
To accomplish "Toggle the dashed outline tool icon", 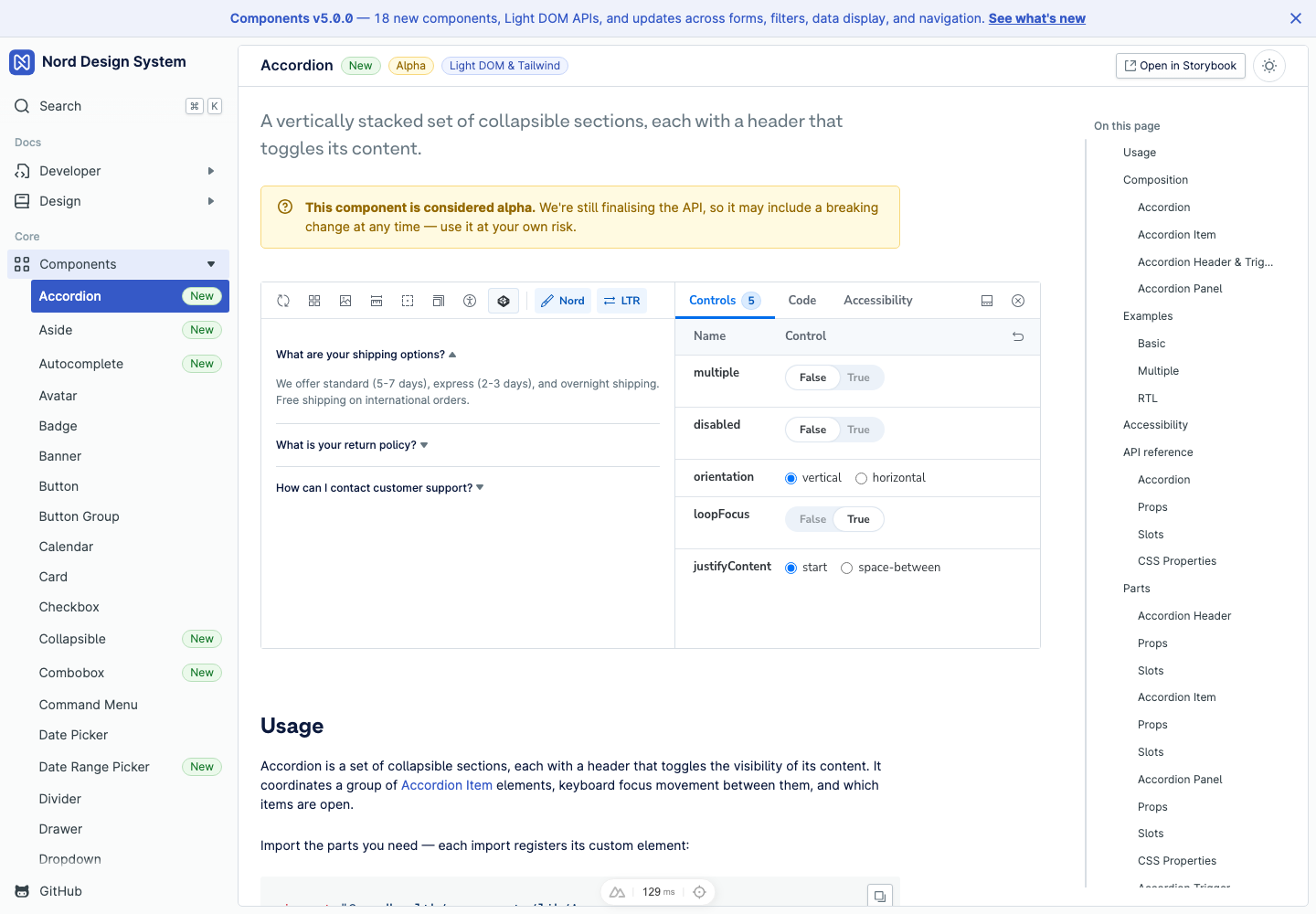I will pos(408,301).
